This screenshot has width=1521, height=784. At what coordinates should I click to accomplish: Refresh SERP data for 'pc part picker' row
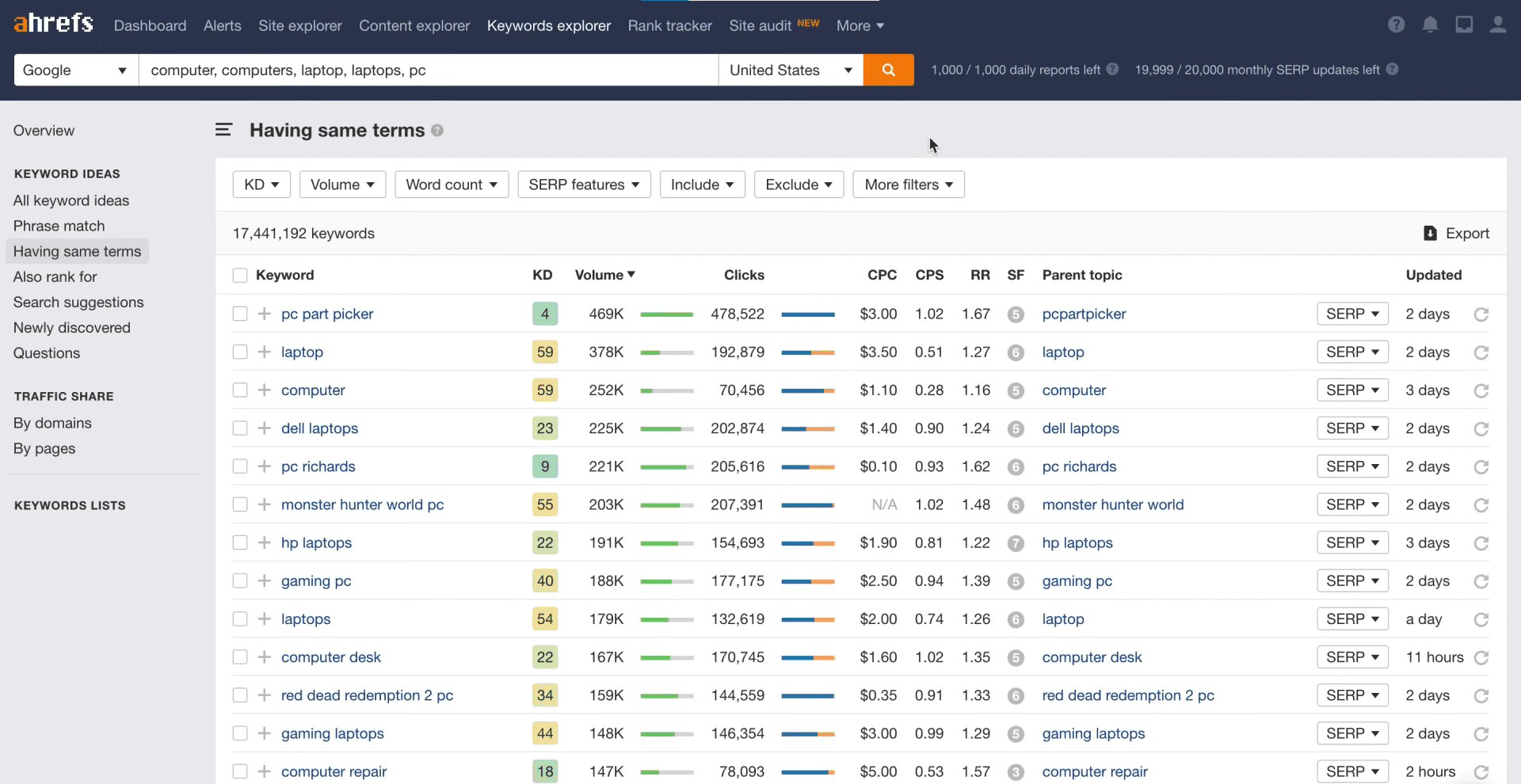pos(1481,314)
